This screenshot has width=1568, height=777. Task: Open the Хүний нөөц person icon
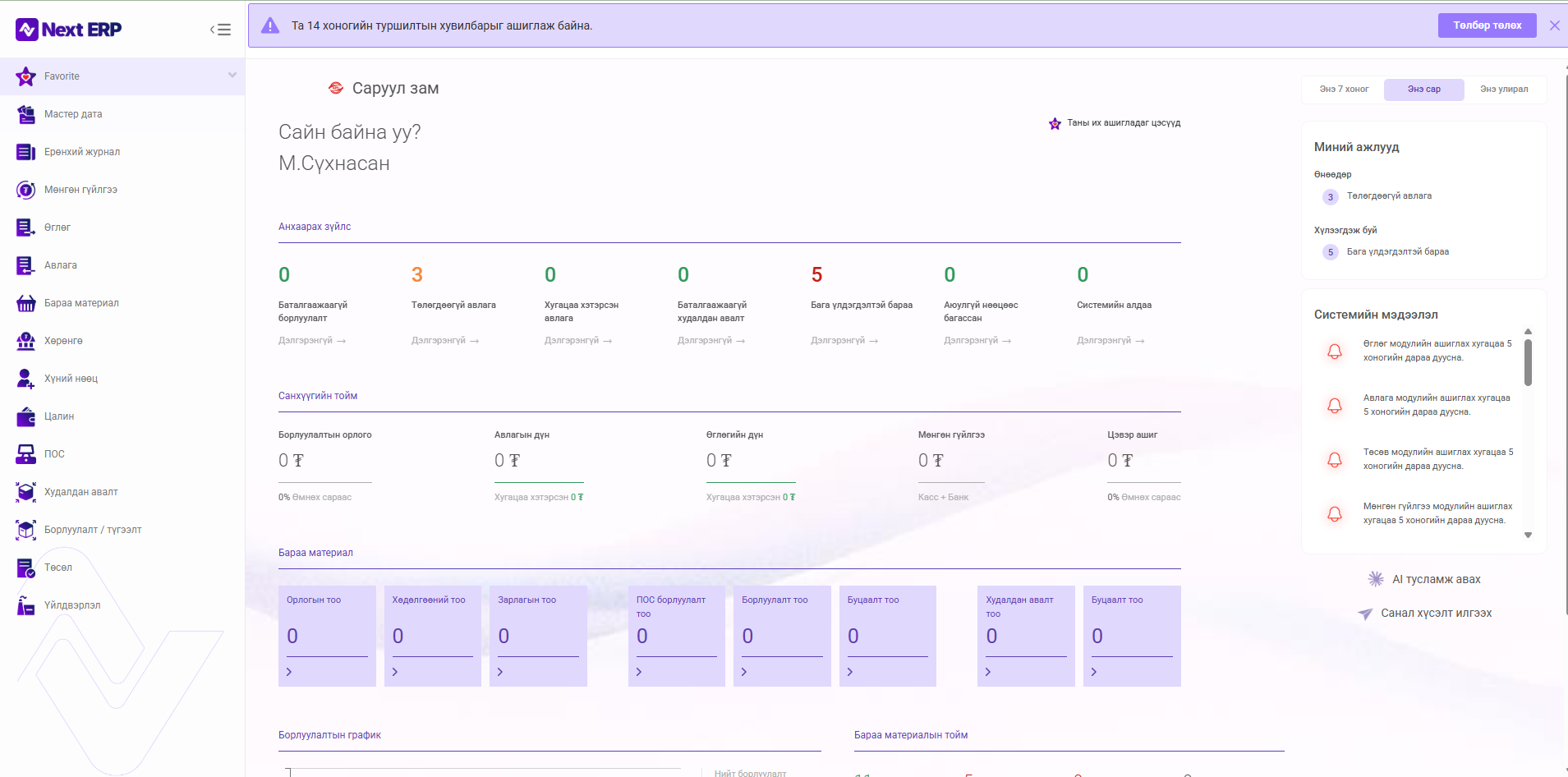pos(26,379)
